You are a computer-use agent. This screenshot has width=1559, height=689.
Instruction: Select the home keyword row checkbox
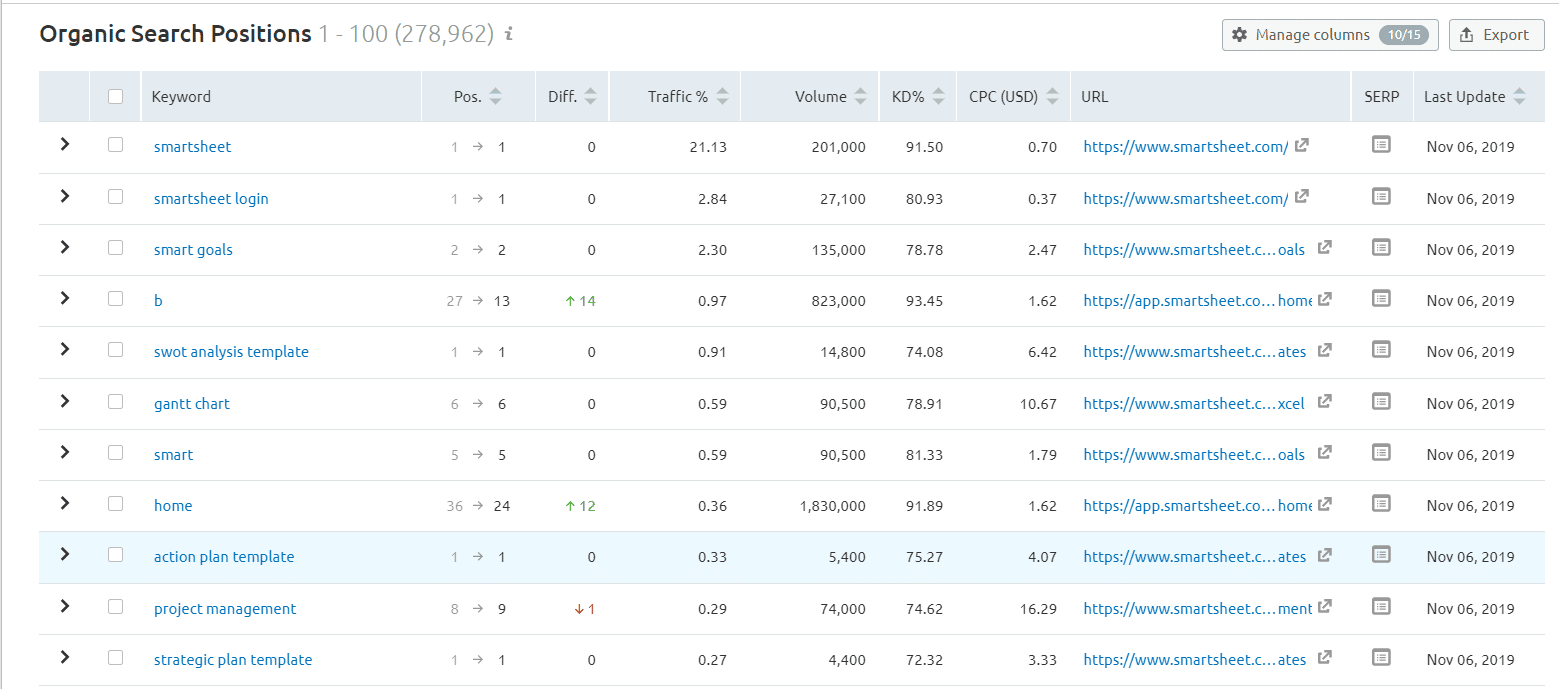[x=115, y=503]
